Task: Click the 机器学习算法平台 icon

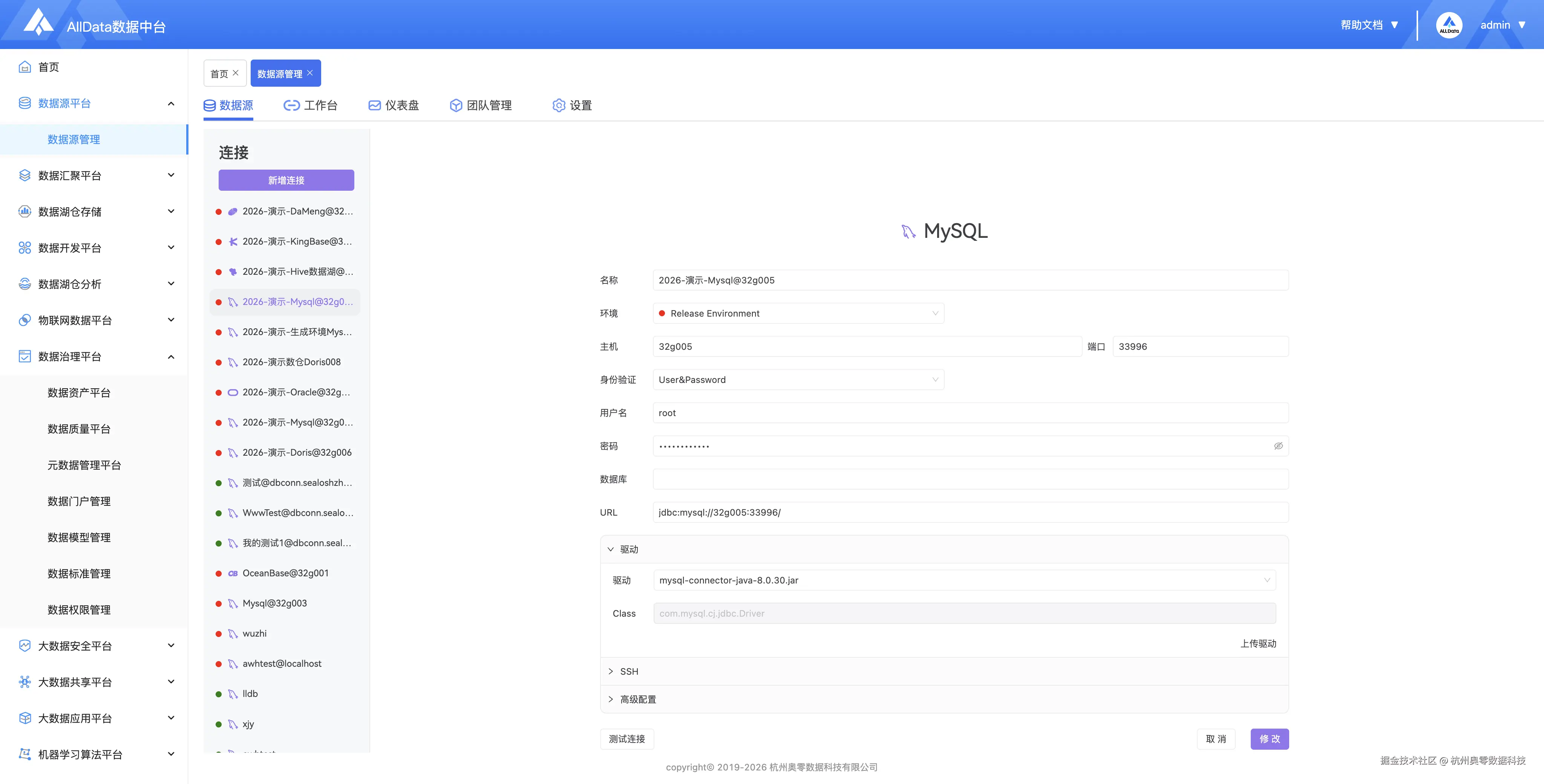Action: pyautogui.click(x=25, y=754)
